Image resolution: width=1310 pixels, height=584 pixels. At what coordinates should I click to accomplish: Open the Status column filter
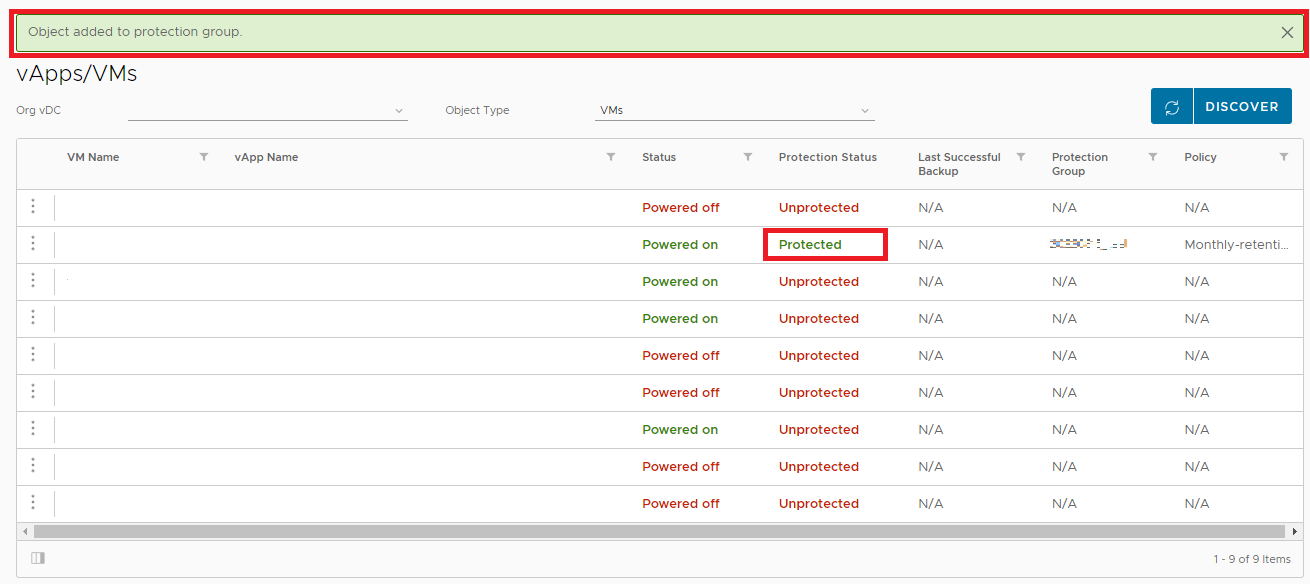point(748,157)
